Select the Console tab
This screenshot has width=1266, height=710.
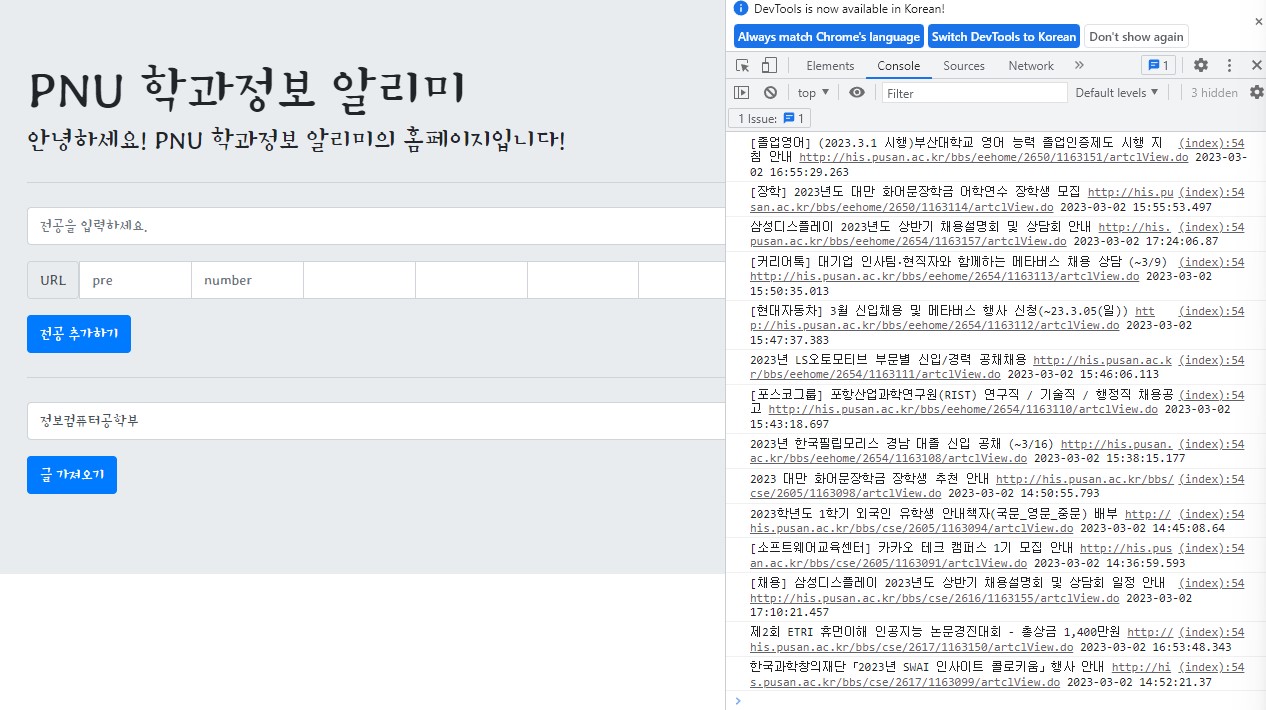(x=898, y=66)
